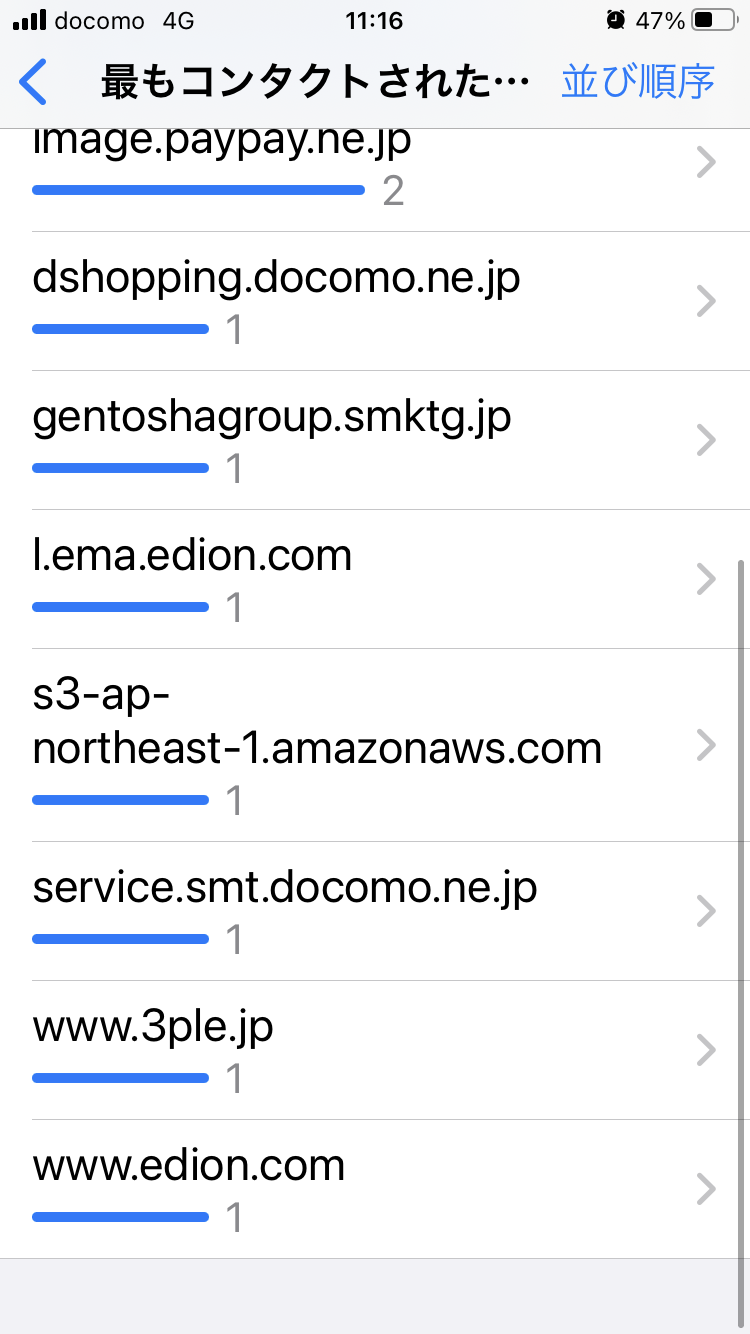Tap the cellular signal bars icon
Screen dimensions: 750x1334
pyautogui.click(x=30, y=20)
